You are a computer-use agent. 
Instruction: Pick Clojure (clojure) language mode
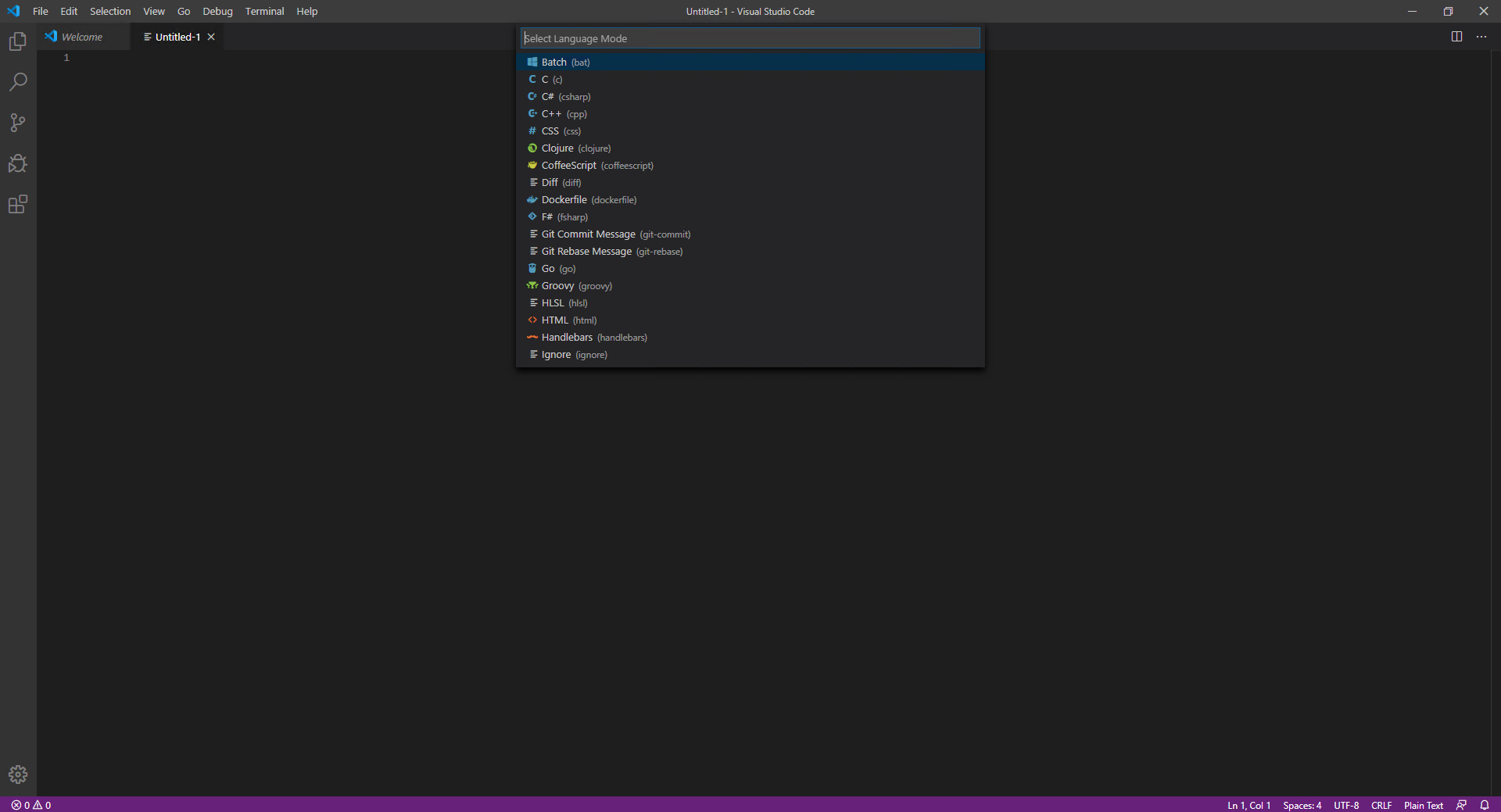[750, 148]
